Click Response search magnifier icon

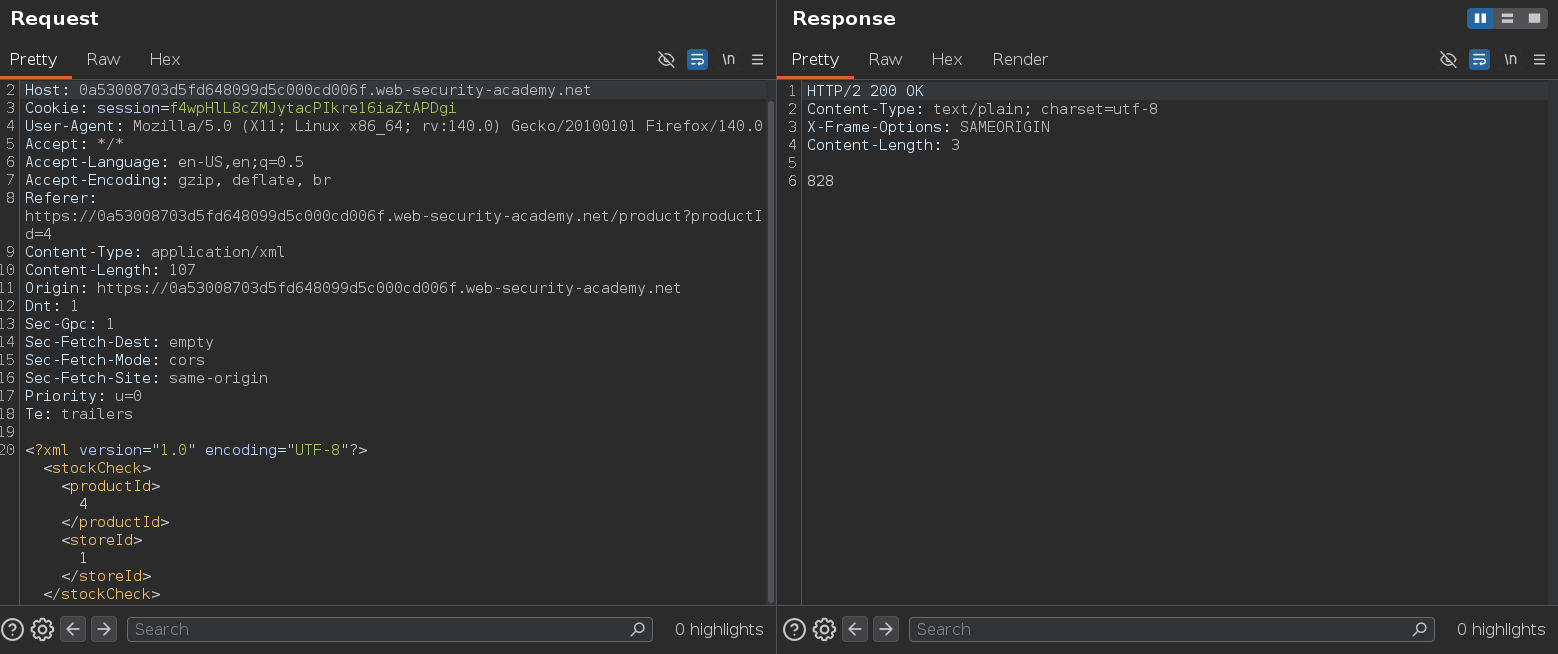1420,629
